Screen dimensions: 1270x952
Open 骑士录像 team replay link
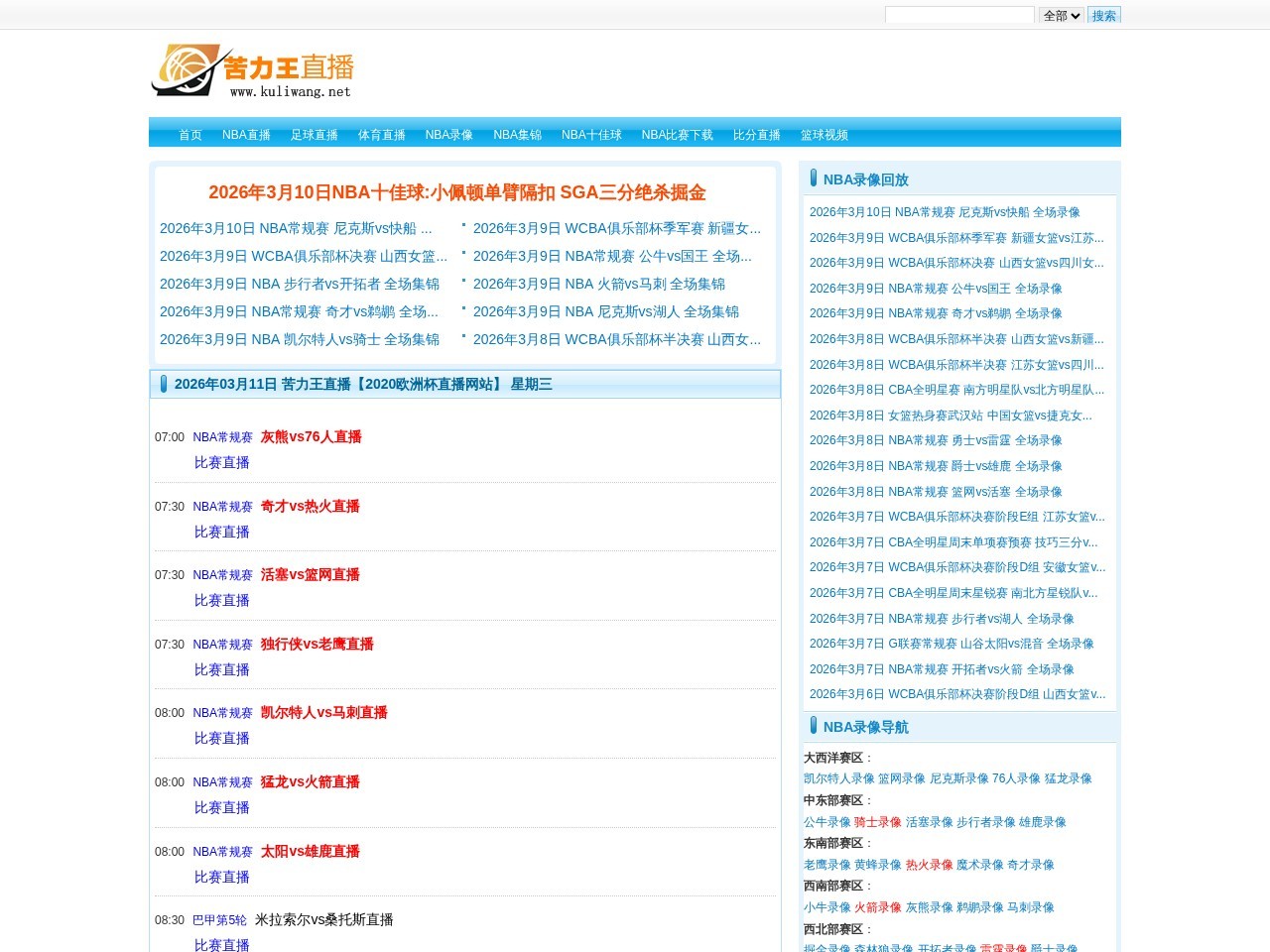(x=878, y=822)
